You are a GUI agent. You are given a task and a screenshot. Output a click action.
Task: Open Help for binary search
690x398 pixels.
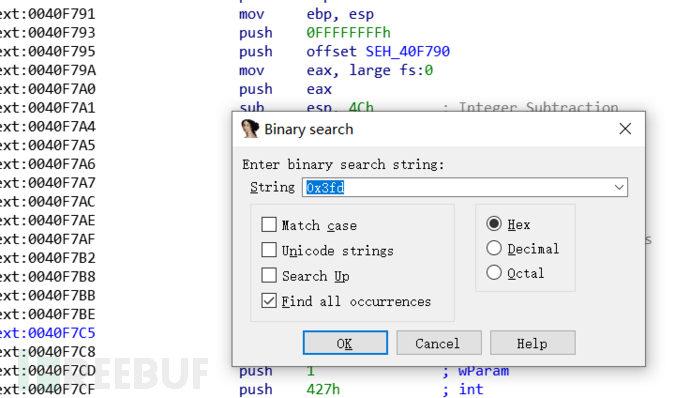tap(532, 343)
